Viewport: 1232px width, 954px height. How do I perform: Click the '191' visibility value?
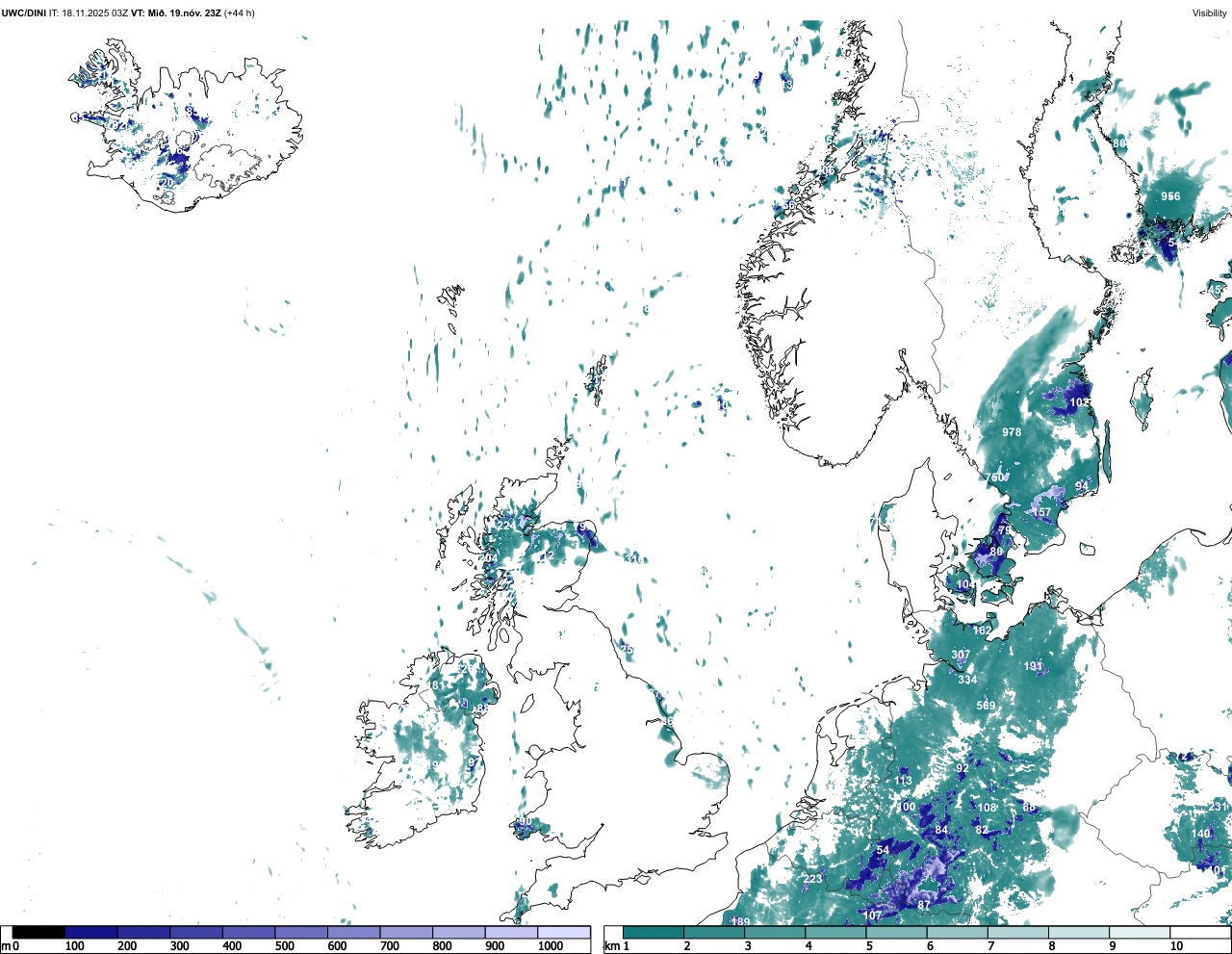pos(1033,666)
